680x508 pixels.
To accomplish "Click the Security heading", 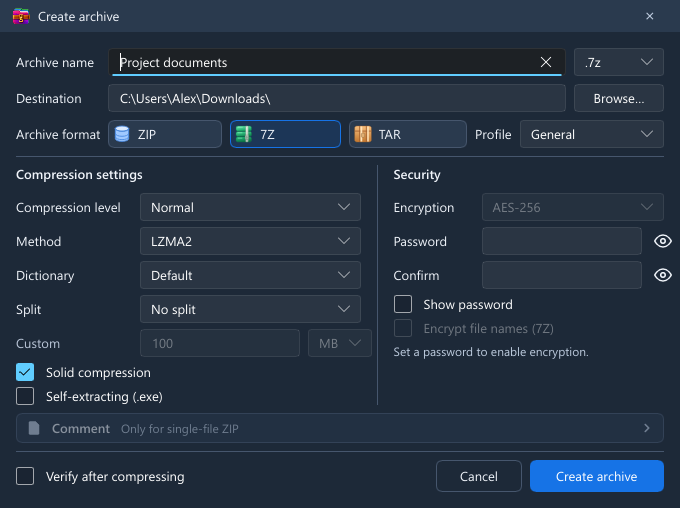I will point(417,175).
